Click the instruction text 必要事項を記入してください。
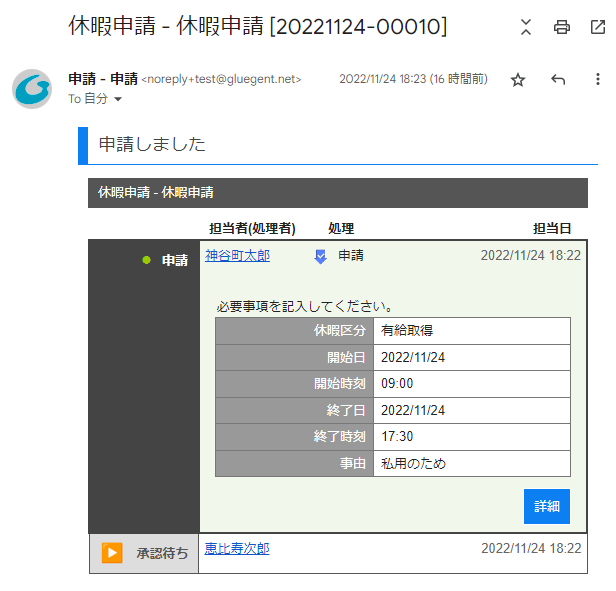This screenshot has height=591, width=616. [x=304, y=307]
